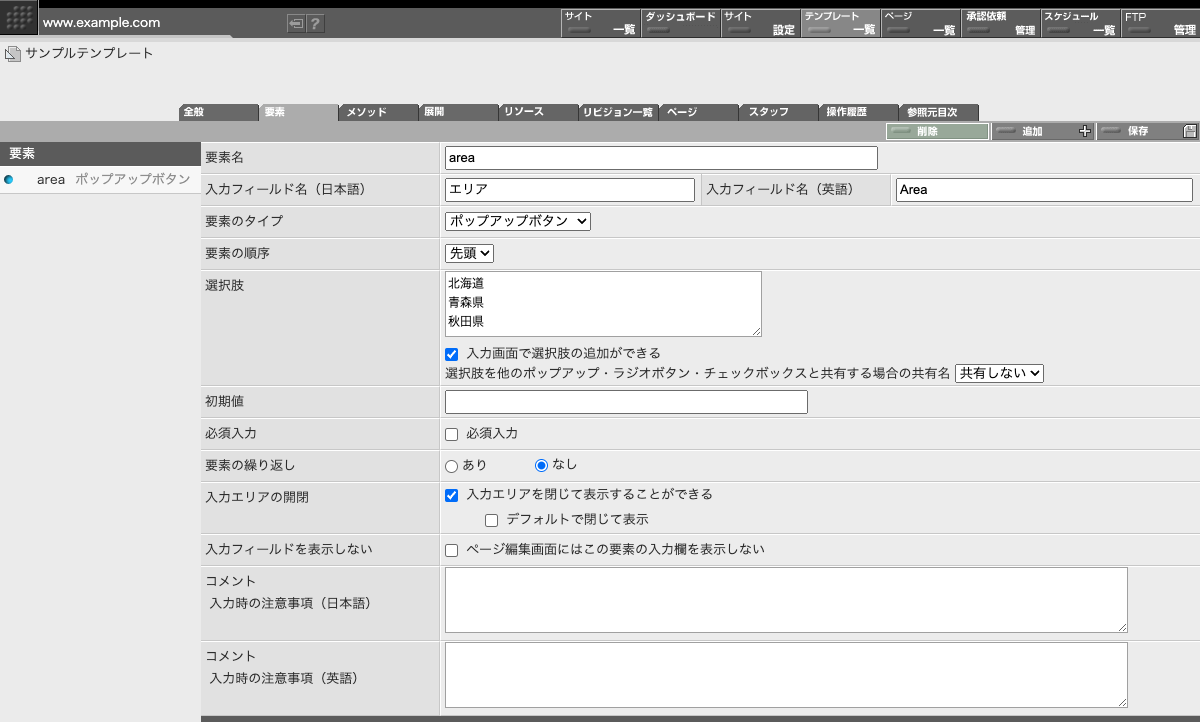Open the 展開 tab
Viewport: 1200px width, 722px height.
(x=459, y=112)
